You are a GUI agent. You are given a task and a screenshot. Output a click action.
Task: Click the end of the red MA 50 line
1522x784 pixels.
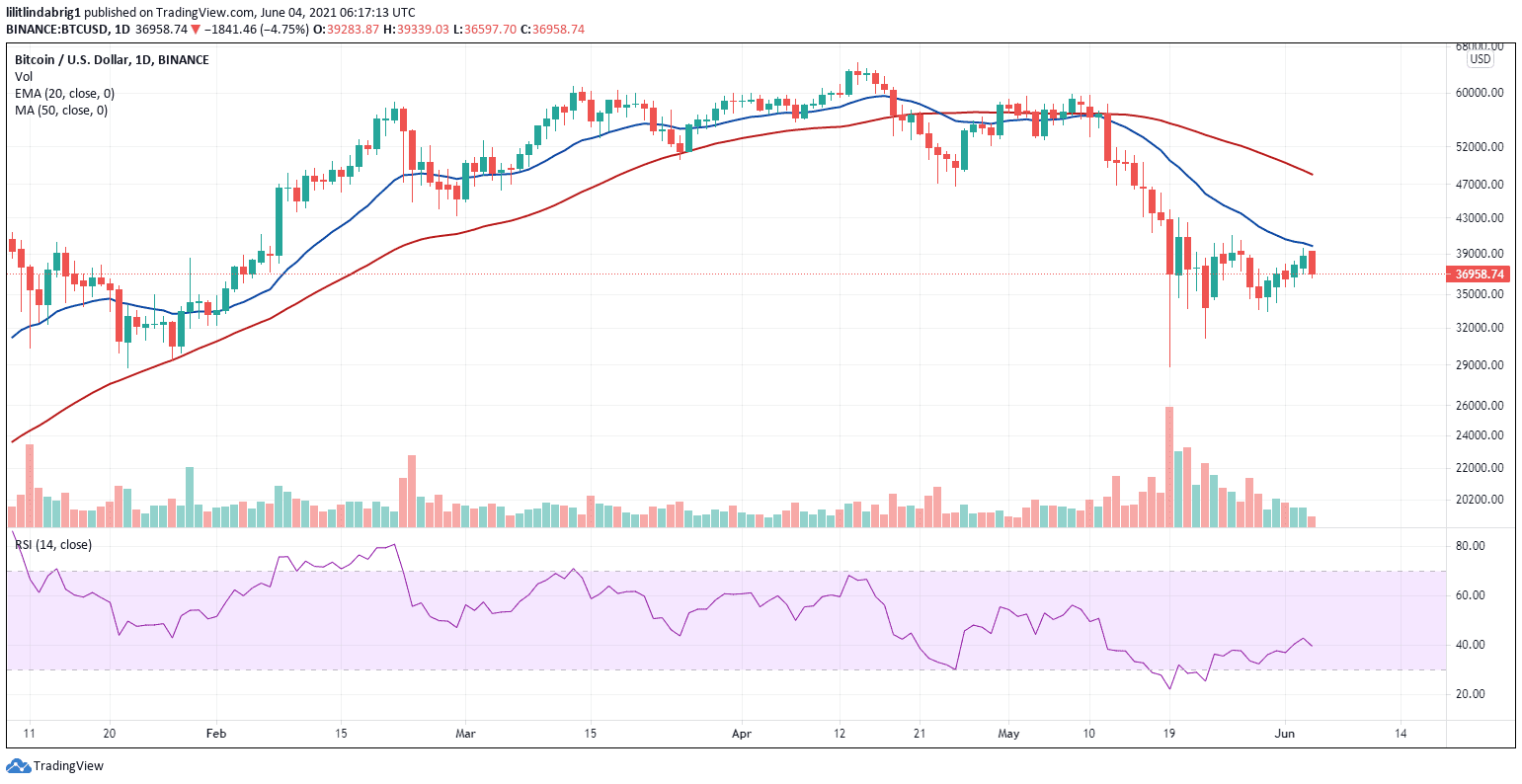pos(1312,174)
